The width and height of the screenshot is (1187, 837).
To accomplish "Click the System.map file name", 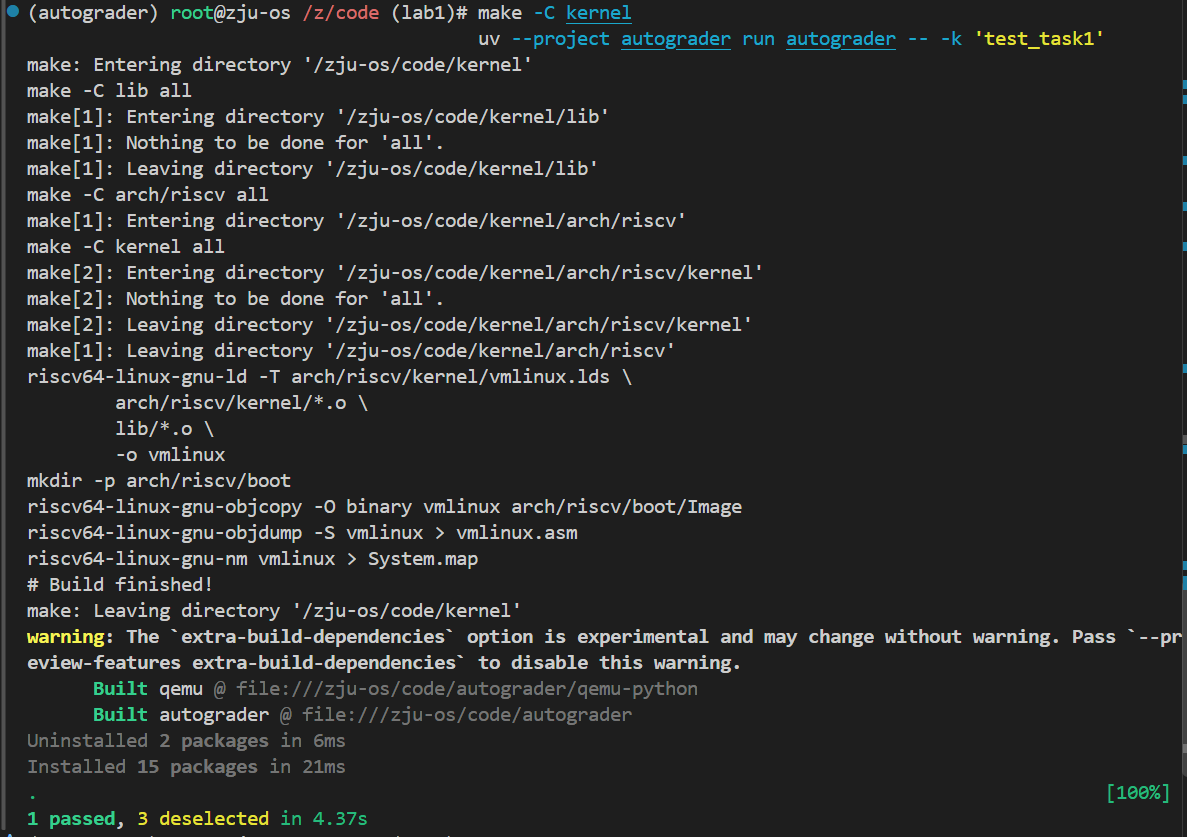I will pyautogui.click(x=422, y=559).
